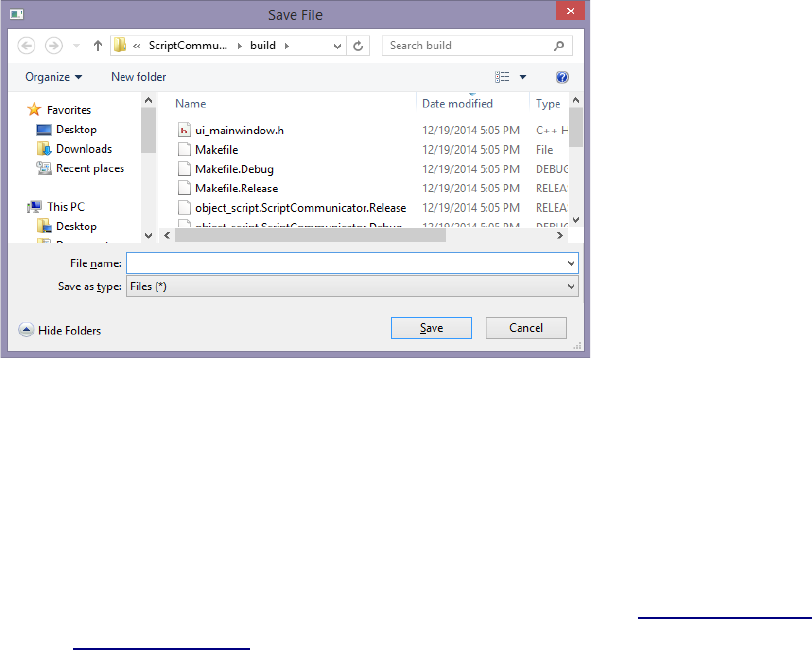Select the Makefile file

[x=216, y=150]
